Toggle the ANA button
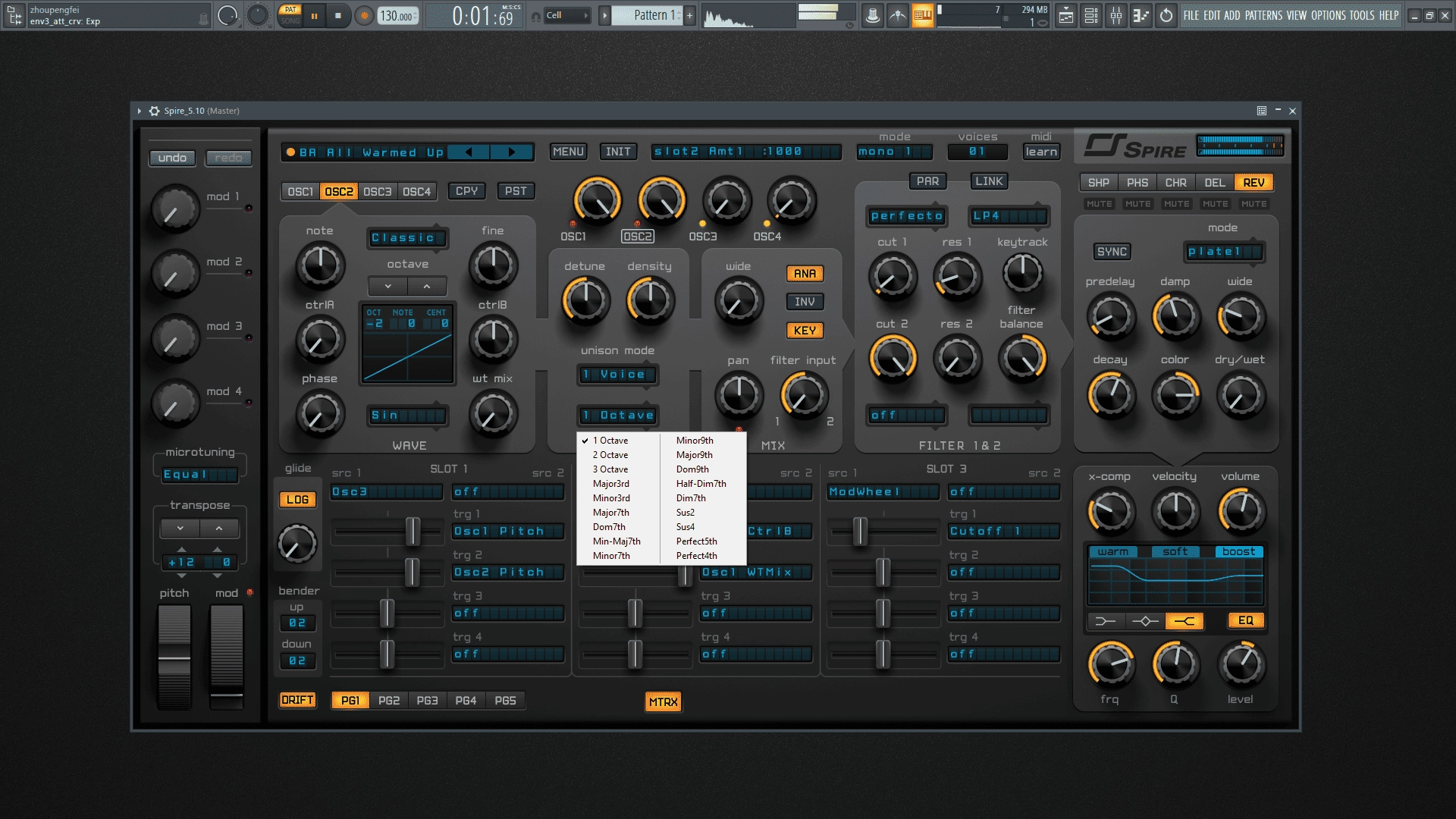This screenshot has height=819, width=1456. [805, 274]
